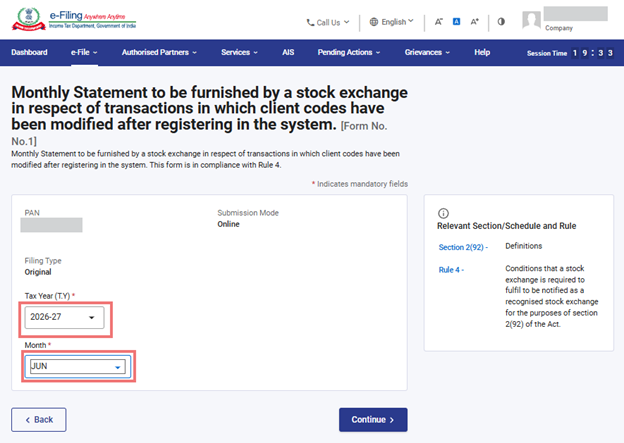
Task: Decrease the page font size
Action: [438, 21]
